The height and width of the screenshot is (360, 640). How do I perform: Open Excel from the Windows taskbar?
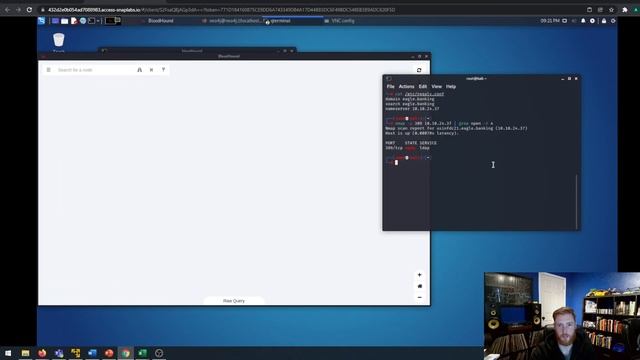click(x=142, y=353)
